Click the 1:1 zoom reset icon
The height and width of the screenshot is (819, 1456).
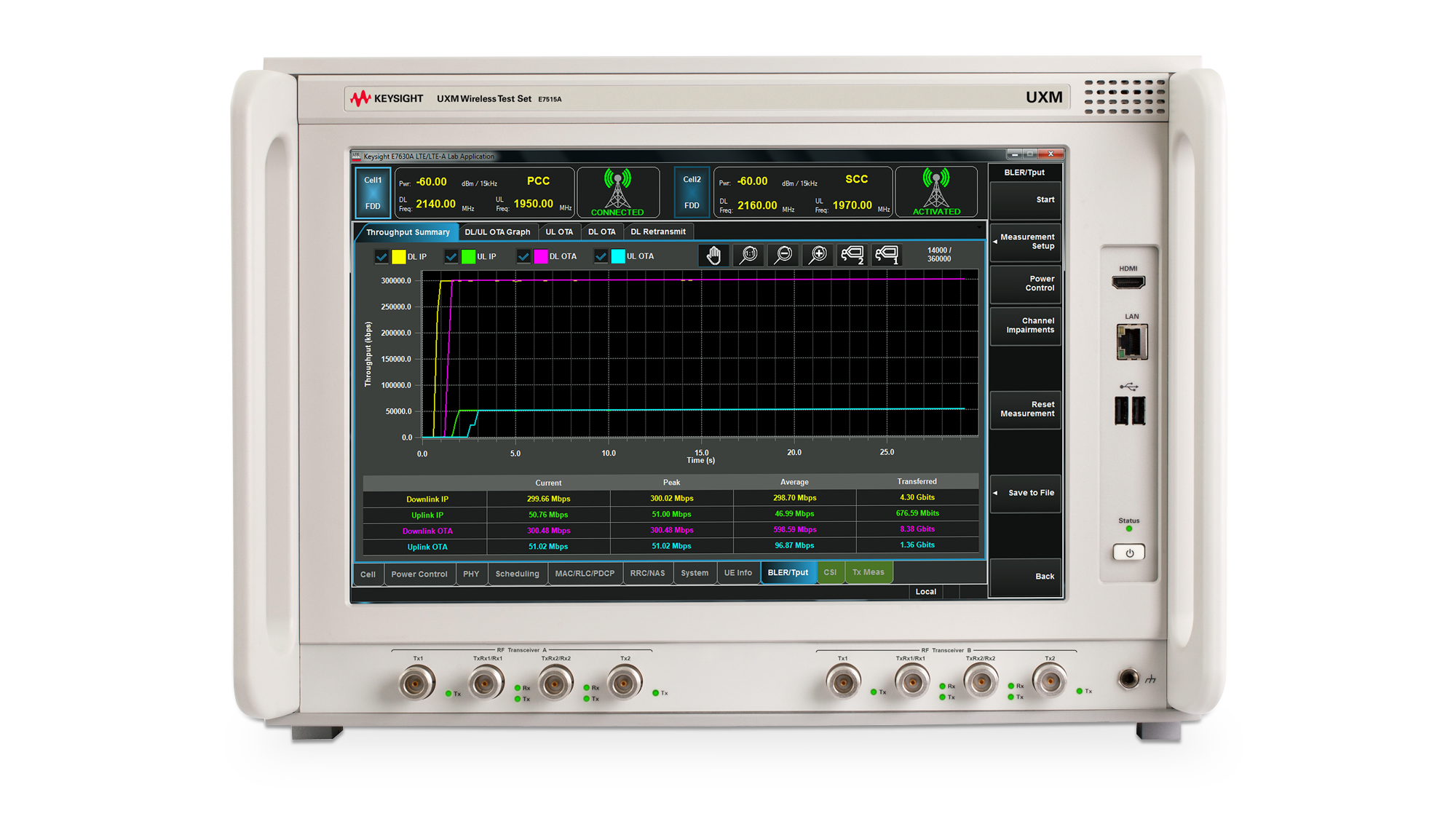point(748,255)
